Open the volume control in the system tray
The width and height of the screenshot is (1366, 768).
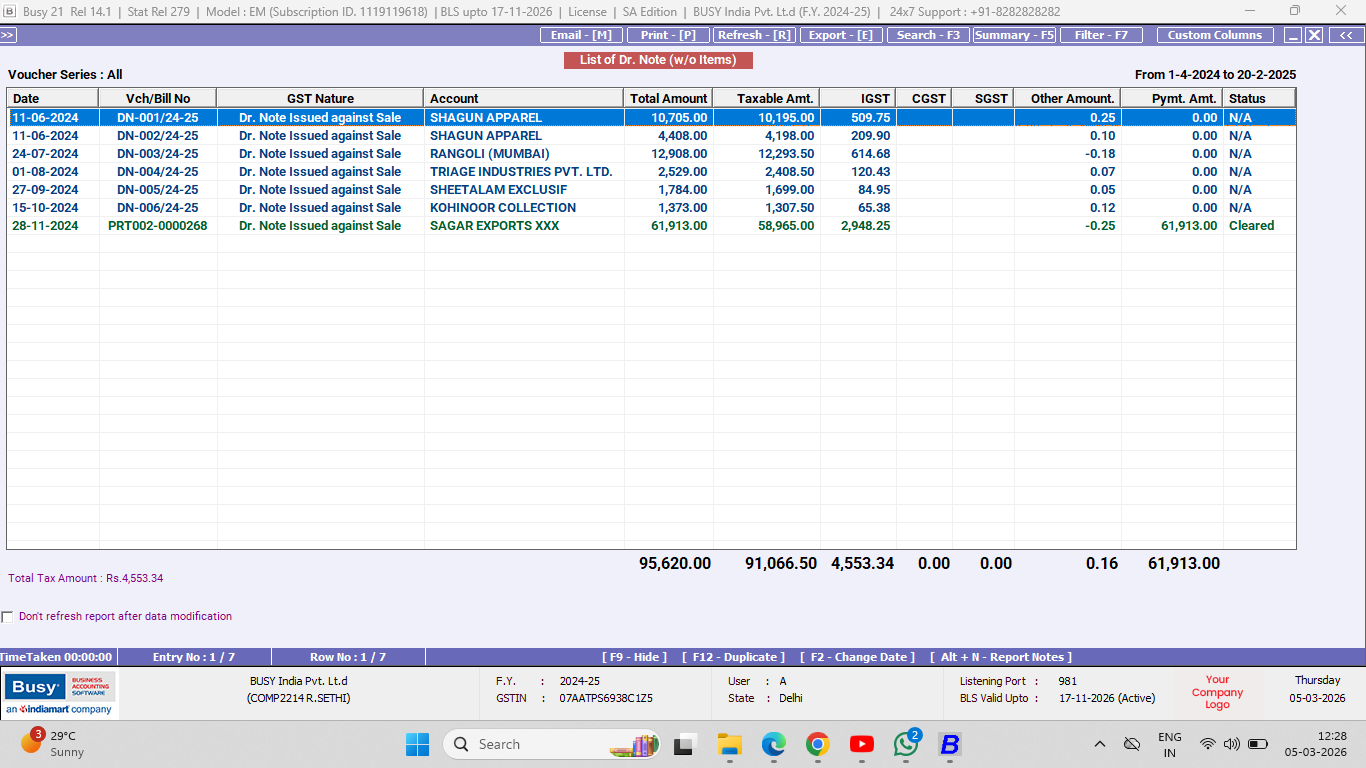[x=1233, y=744]
